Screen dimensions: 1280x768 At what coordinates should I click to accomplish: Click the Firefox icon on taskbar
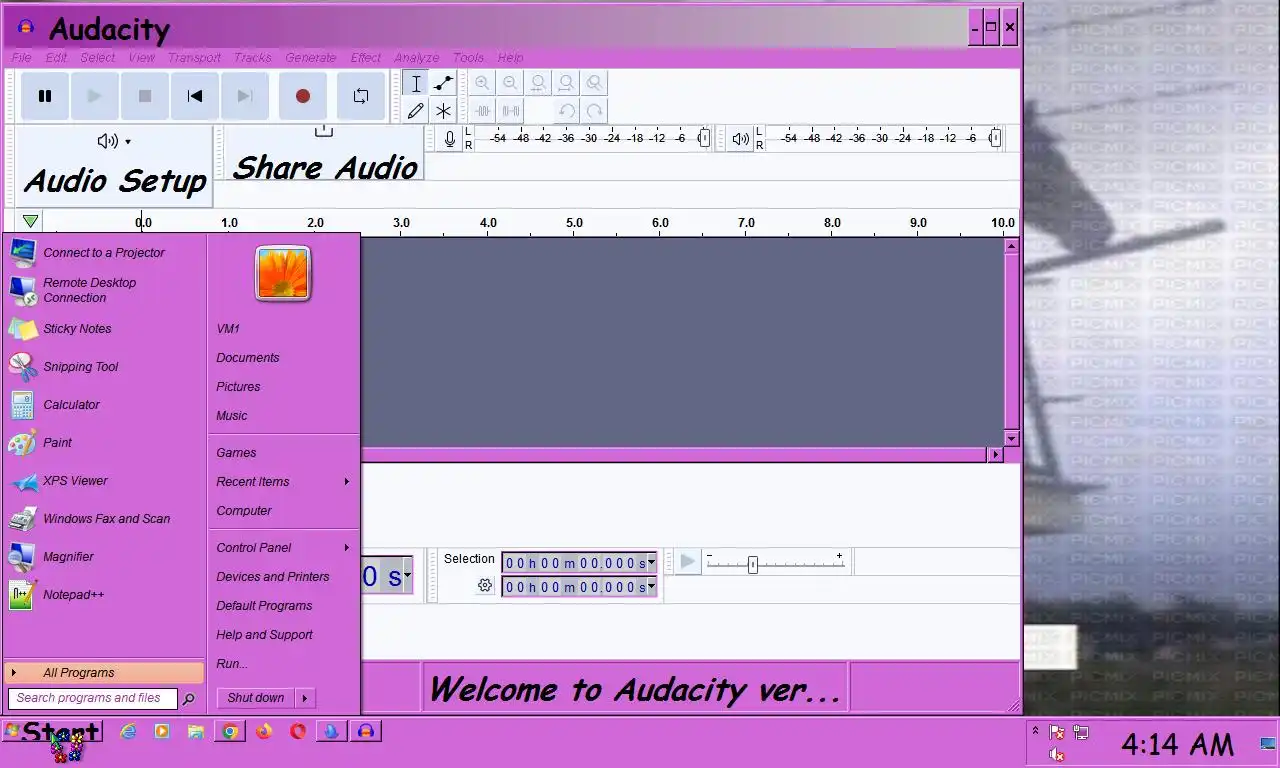click(x=264, y=732)
